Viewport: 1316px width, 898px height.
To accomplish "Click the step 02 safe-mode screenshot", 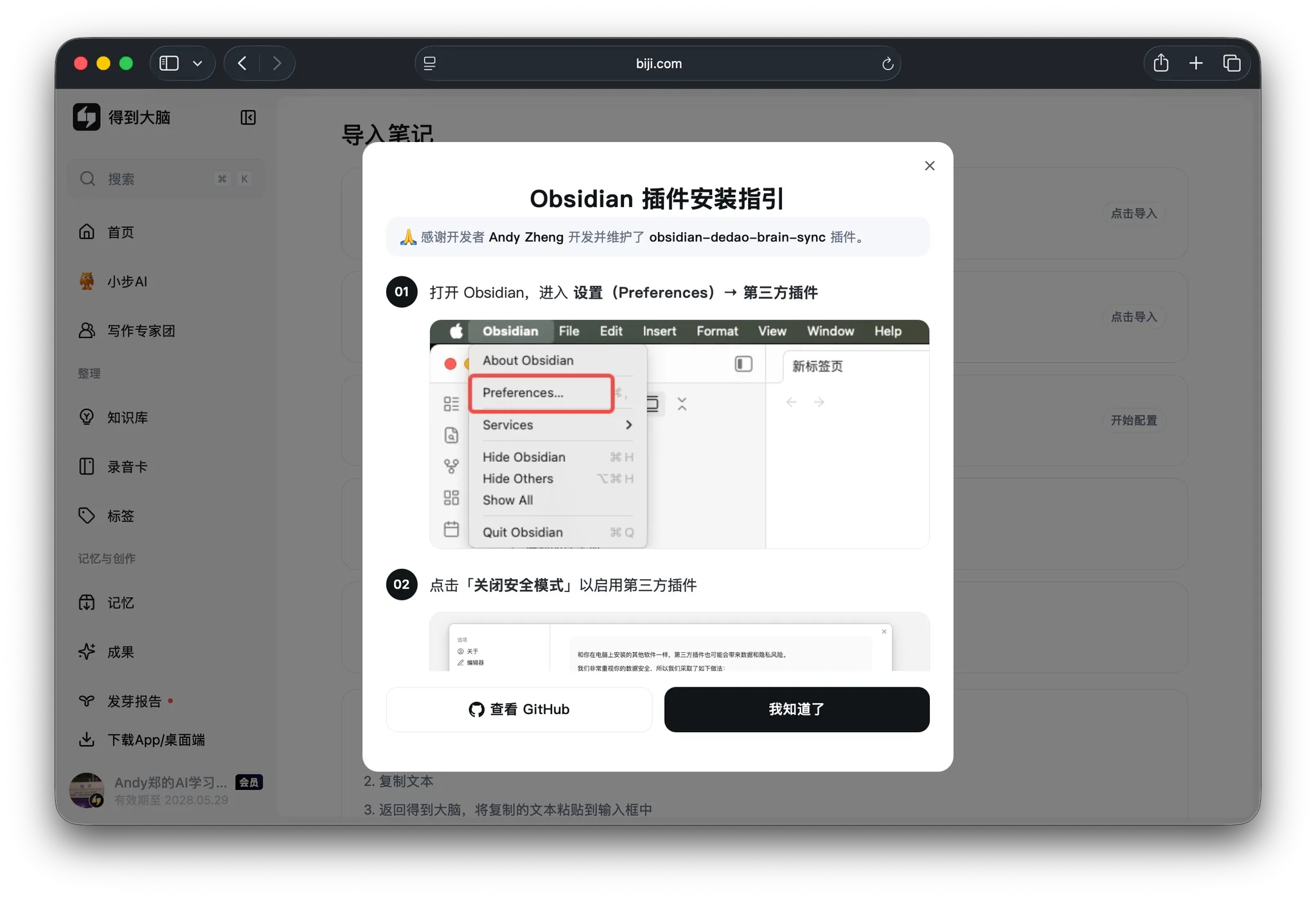I will [x=679, y=642].
